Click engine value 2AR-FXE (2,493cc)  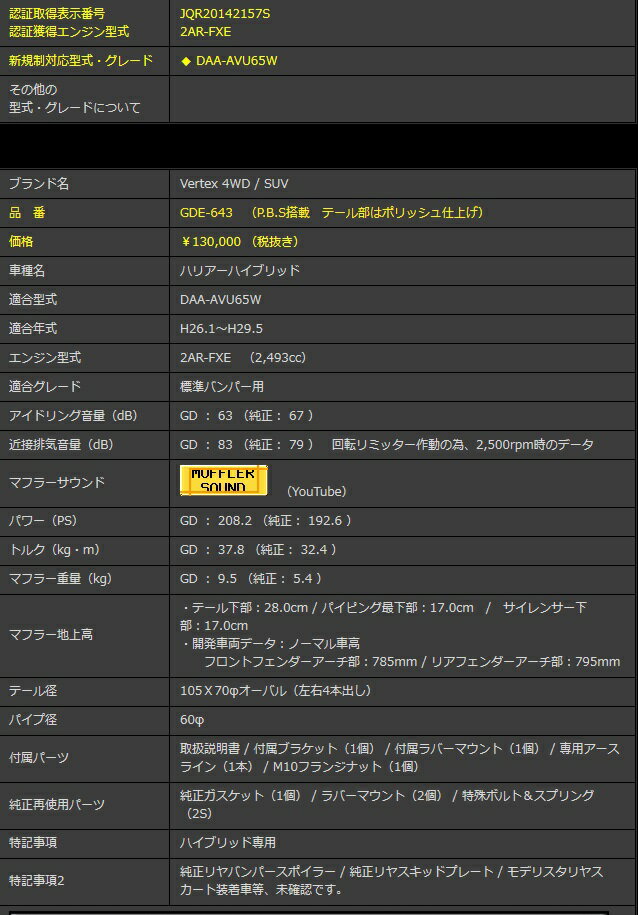[x=243, y=357]
